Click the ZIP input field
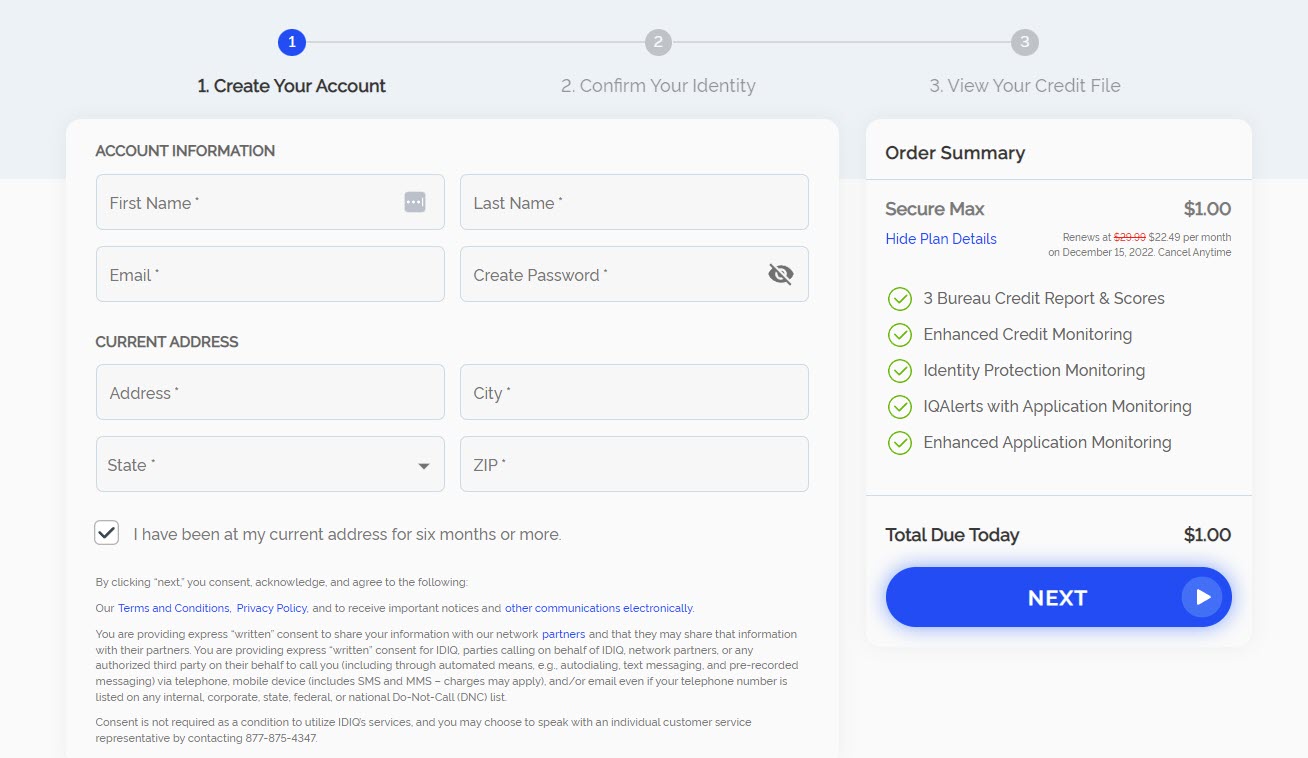This screenshot has height=758, width=1308. click(x=634, y=464)
